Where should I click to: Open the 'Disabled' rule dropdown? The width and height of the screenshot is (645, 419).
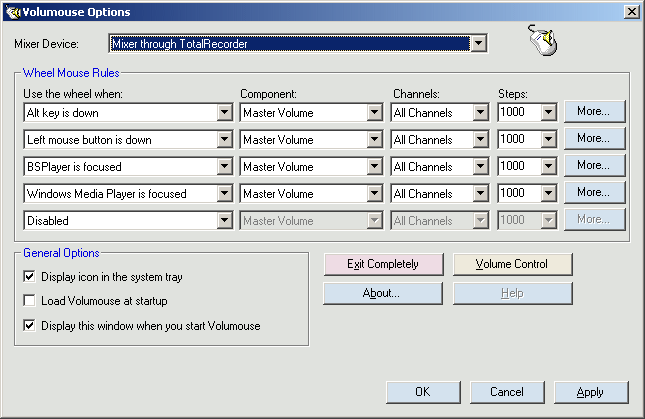tap(224, 221)
